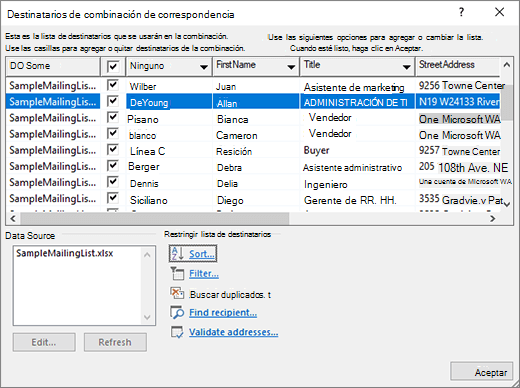Open the Ninguno column dropdown arrow

pyautogui.click(x=204, y=67)
